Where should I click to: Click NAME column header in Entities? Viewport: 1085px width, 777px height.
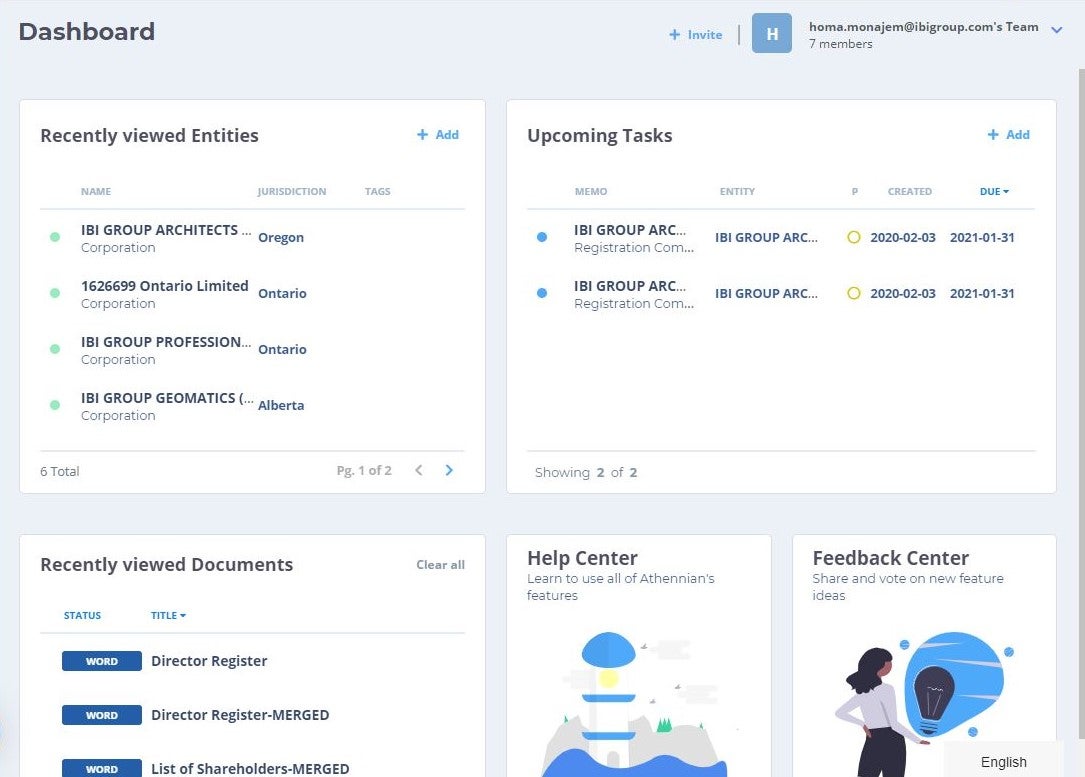click(x=96, y=191)
